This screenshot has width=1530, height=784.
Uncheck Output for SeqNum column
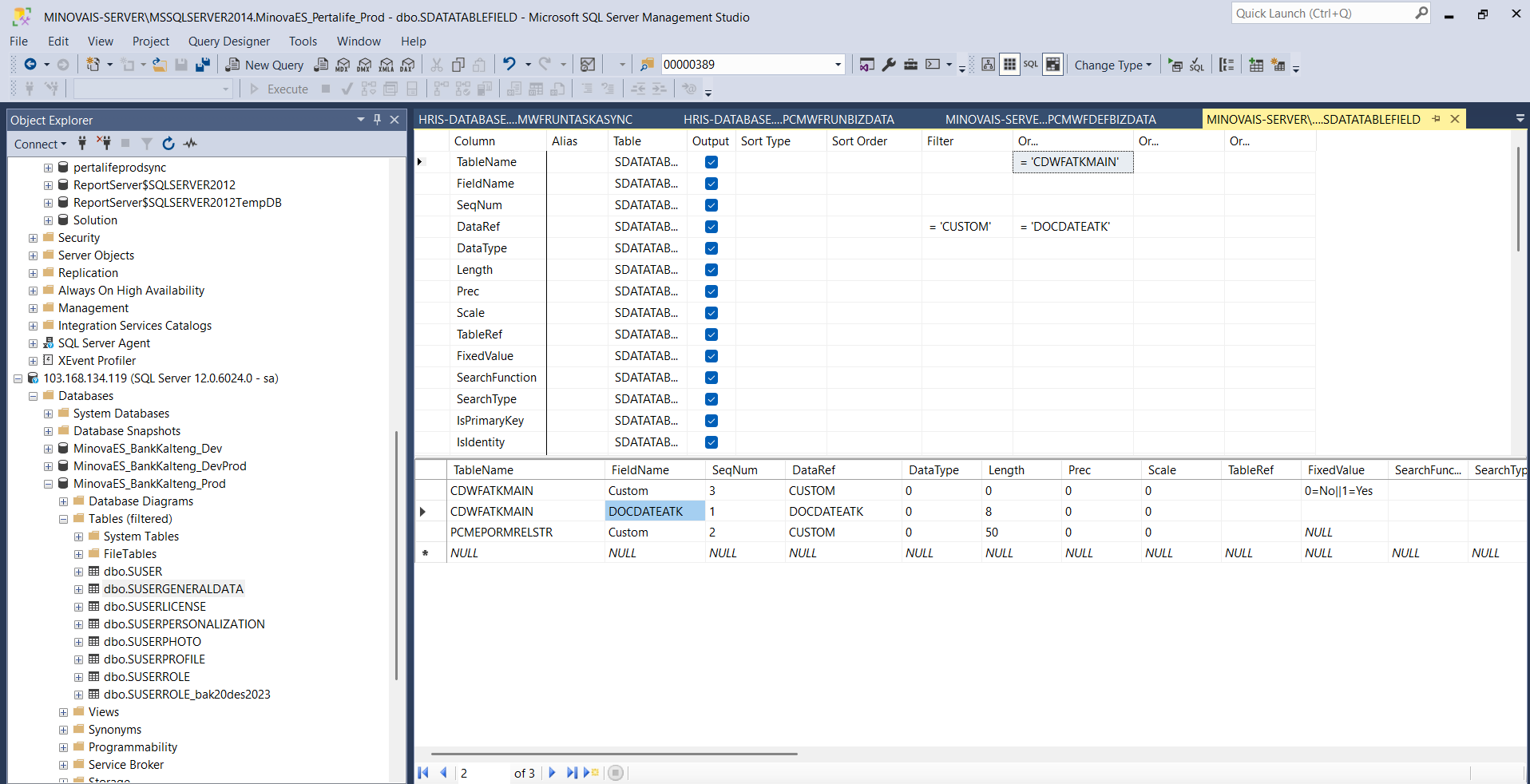[711, 205]
